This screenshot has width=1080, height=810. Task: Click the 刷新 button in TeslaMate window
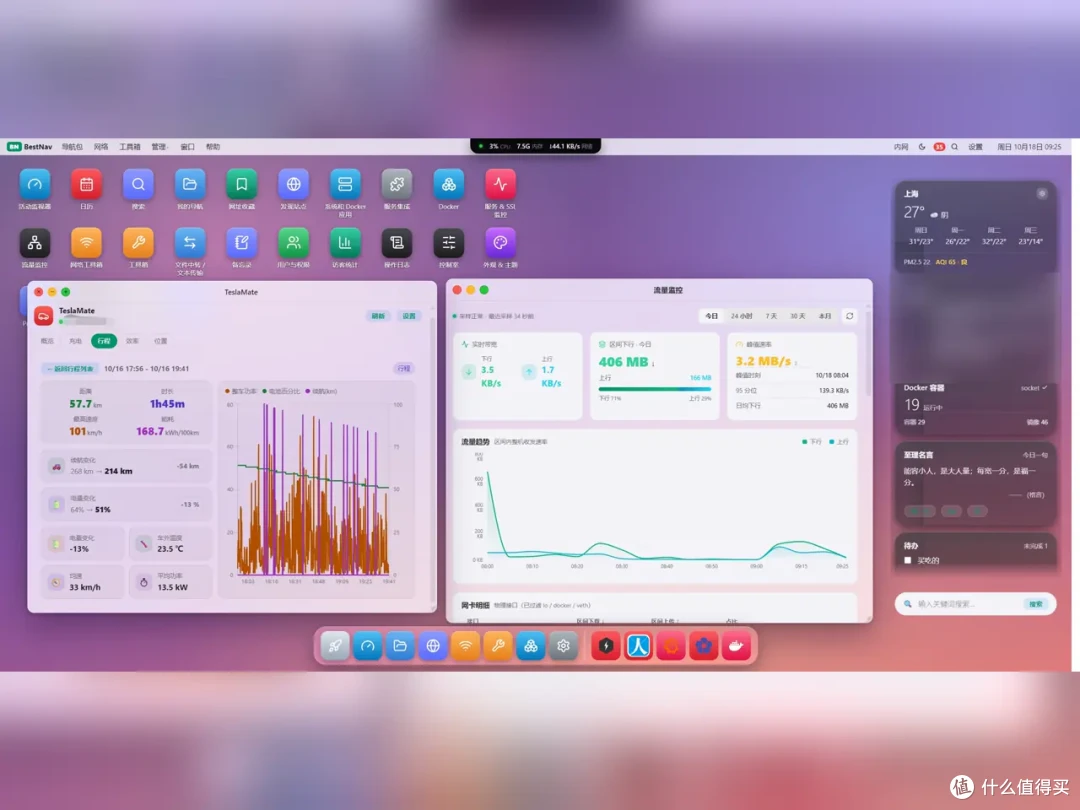pos(378,316)
